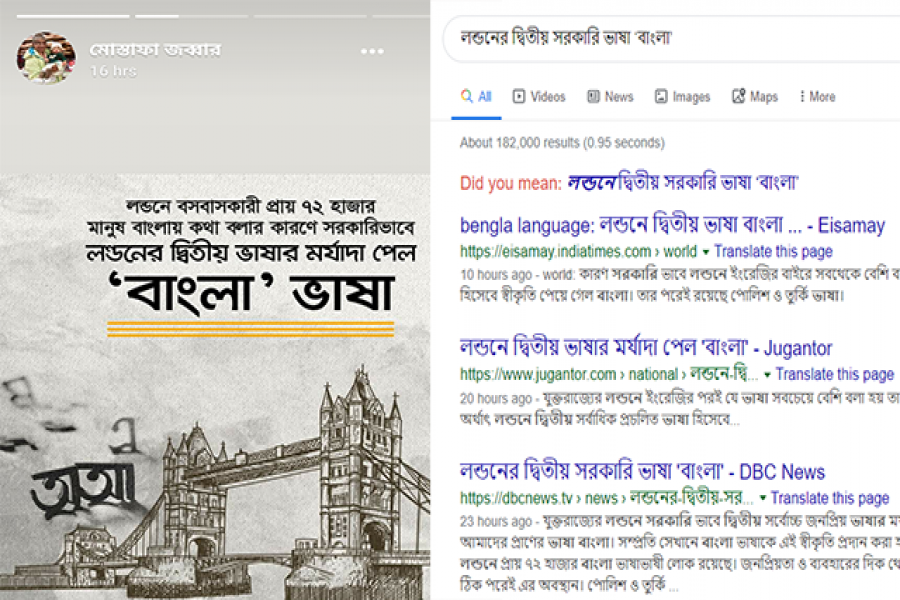Open the Maps search tab

coord(755,97)
